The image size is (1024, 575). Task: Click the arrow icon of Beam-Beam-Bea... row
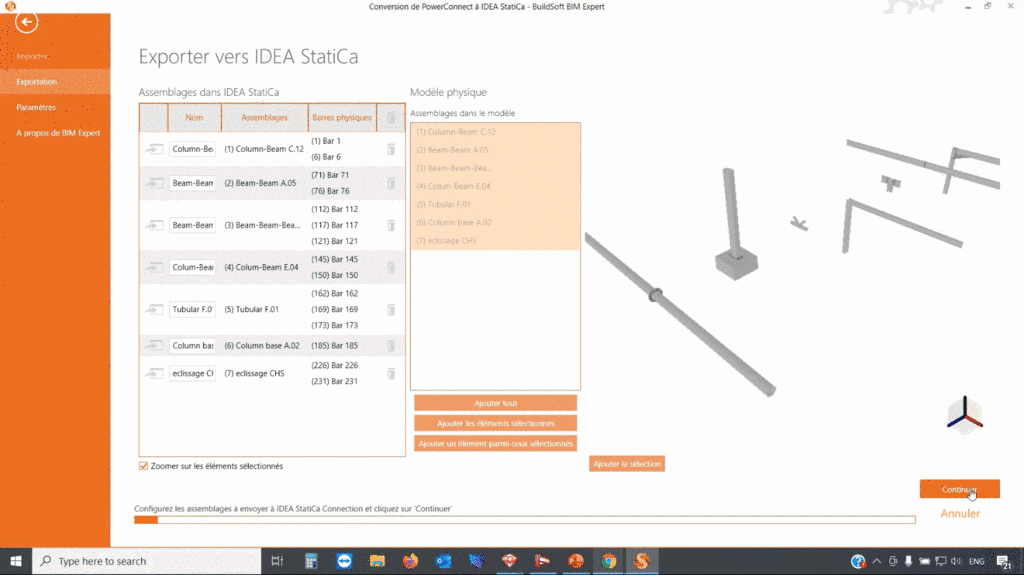pyautogui.click(x=154, y=225)
